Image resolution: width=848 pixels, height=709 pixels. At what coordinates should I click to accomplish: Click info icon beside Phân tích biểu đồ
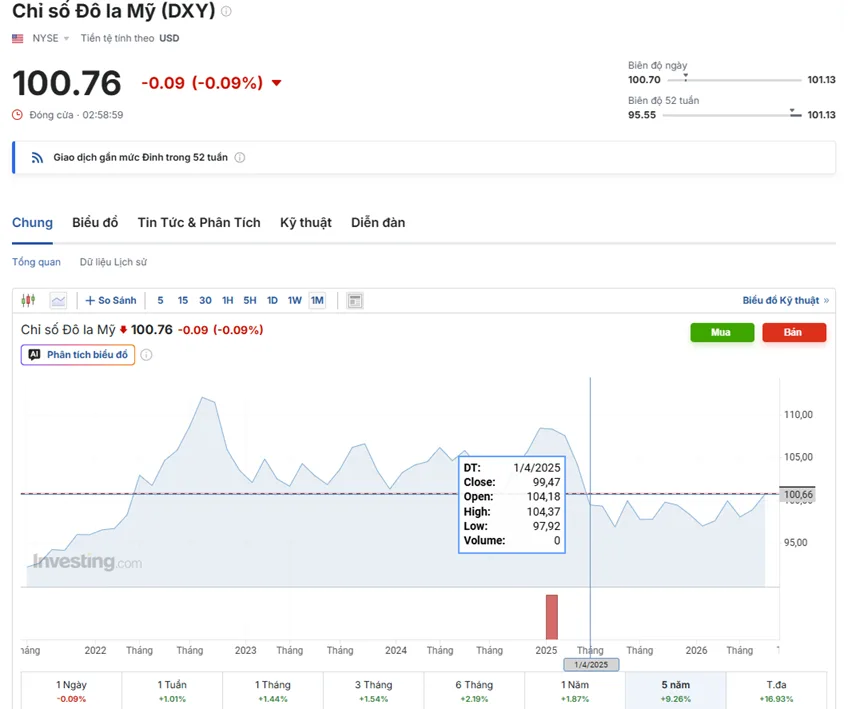pos(147,355)
